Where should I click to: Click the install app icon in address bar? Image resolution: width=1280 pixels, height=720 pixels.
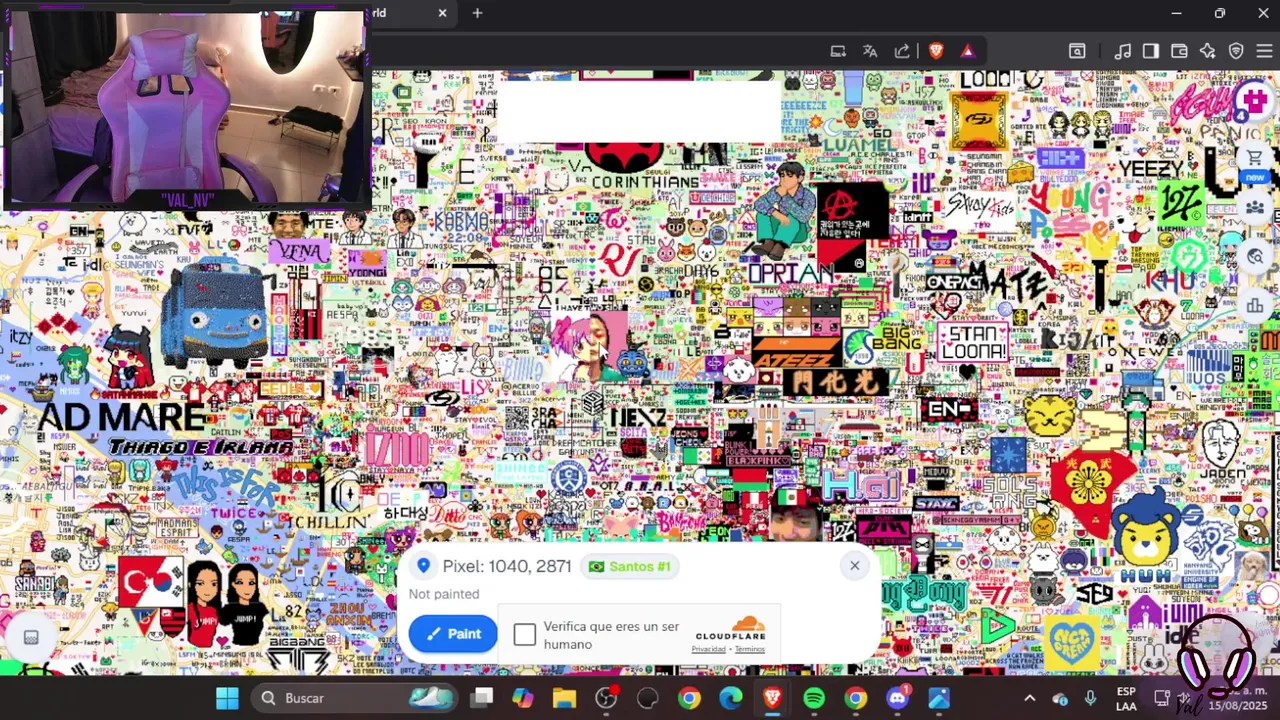tap(838, 51)
